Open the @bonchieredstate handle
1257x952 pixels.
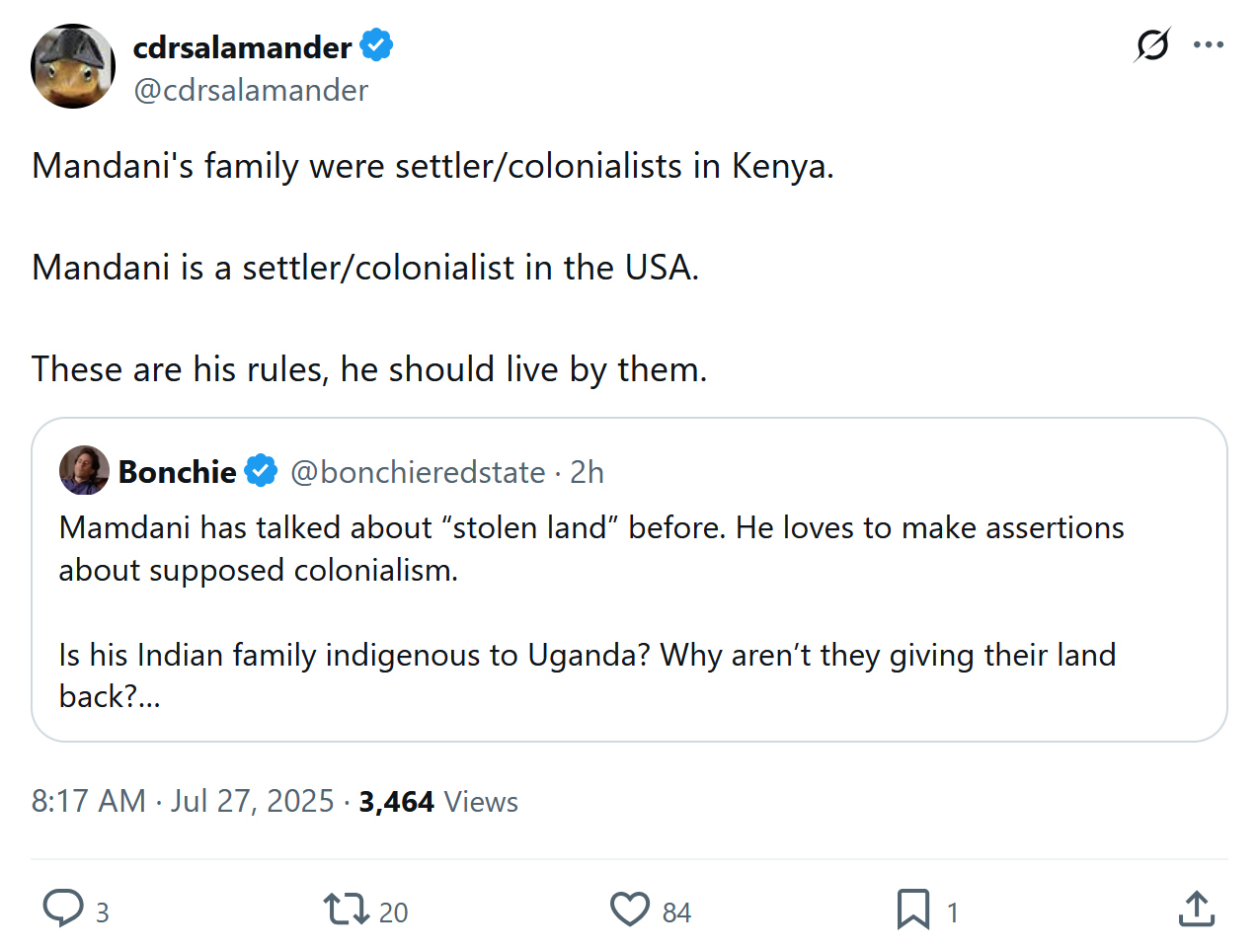(418, 472)
